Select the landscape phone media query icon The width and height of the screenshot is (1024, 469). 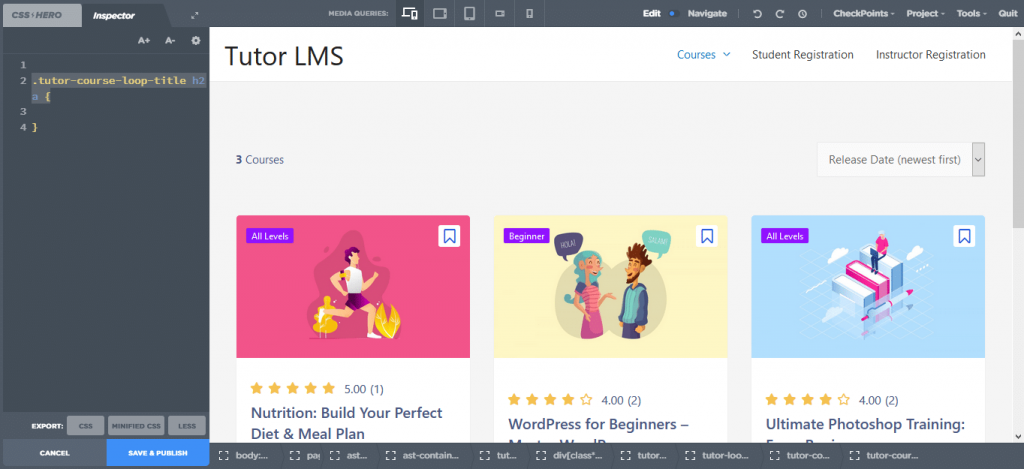coord(500,14)
